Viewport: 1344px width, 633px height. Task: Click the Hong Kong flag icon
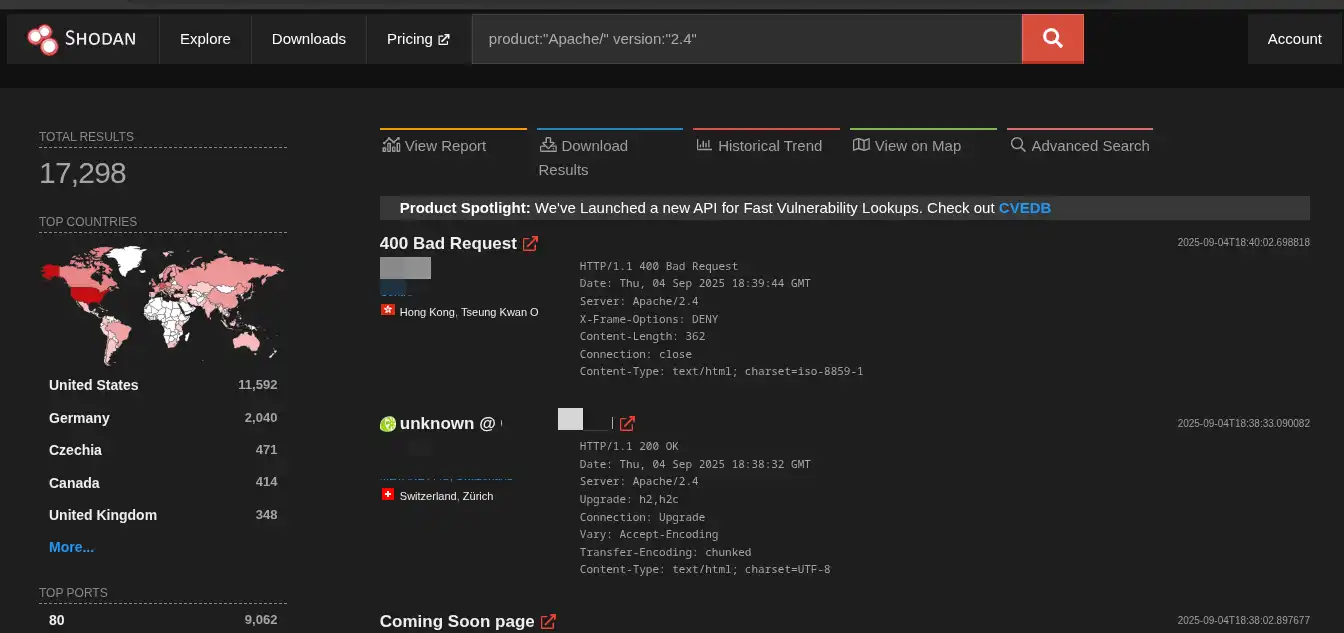click(388, 311)
